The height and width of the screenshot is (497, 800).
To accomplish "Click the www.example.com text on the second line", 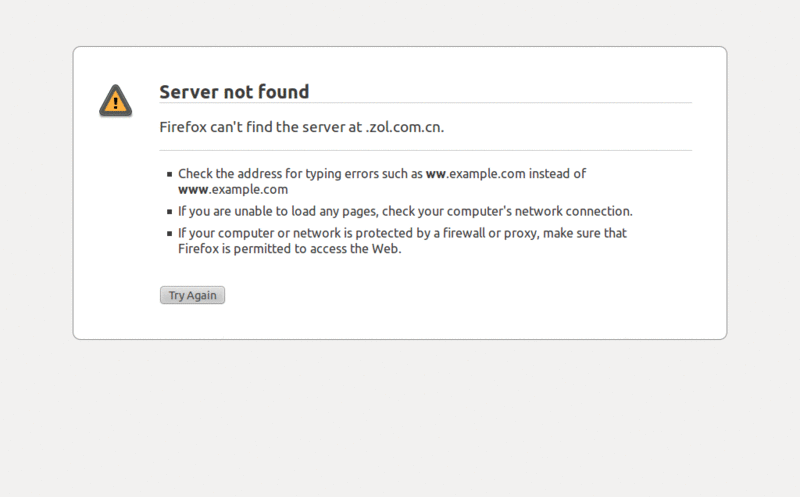I will 233,189.
